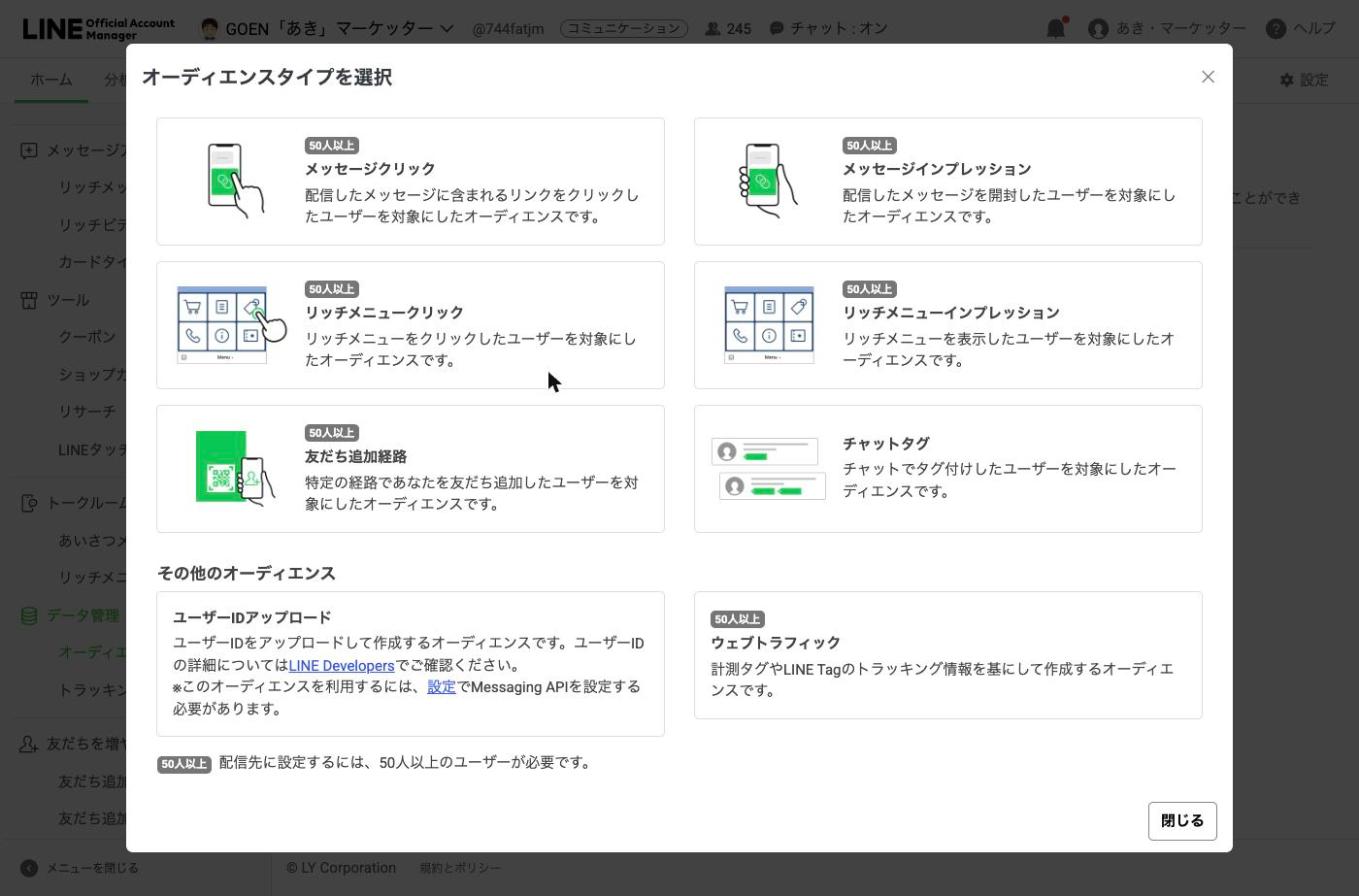The width and height of the screenshot is (1359, 896).
Task: Click the chat tag illustration
Action: [x=768, y=468]
